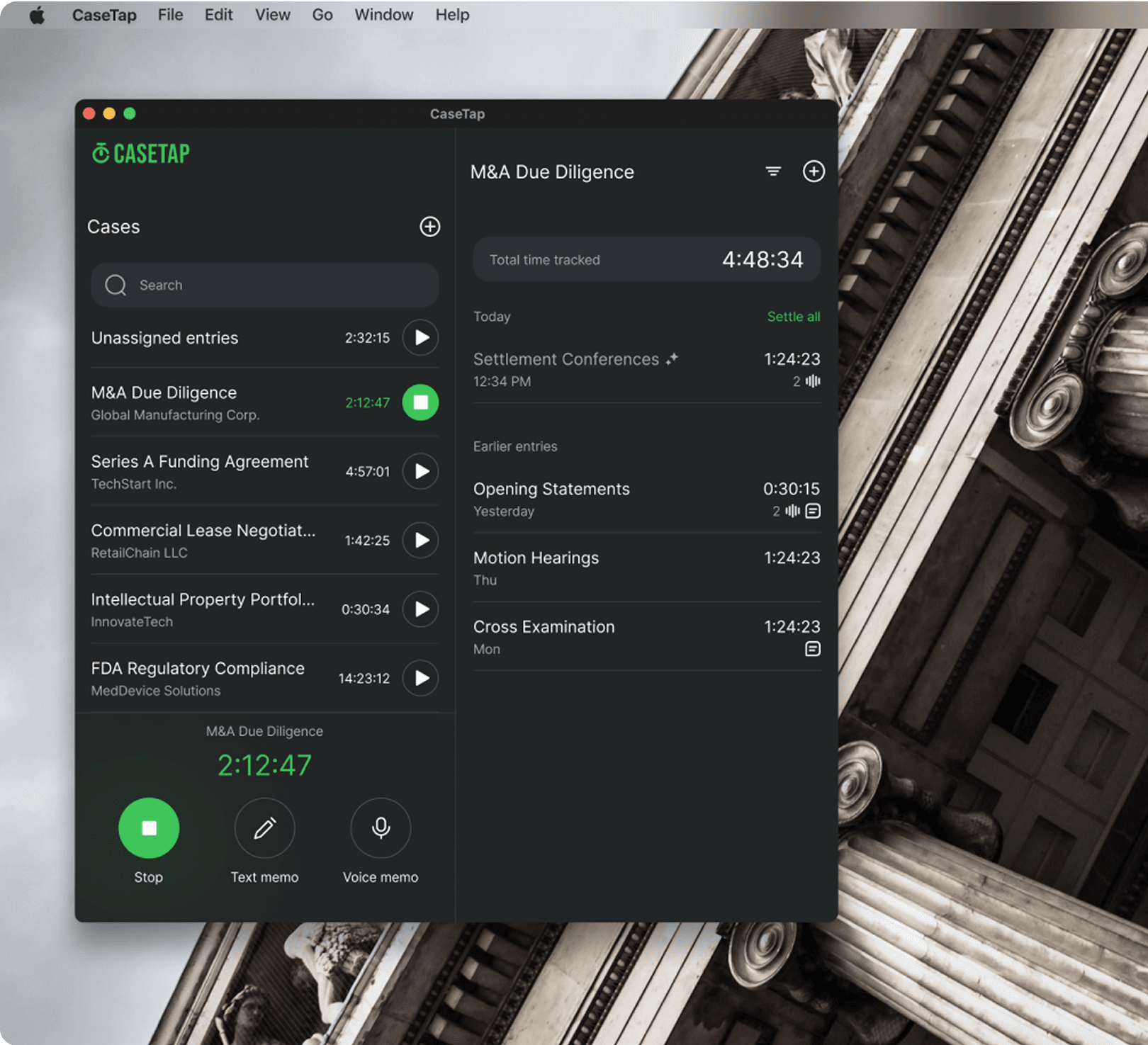The image size is (1148, 1045).
Task: Click voice memo icon on Opening Statements
Action: [x=792, y=511]
